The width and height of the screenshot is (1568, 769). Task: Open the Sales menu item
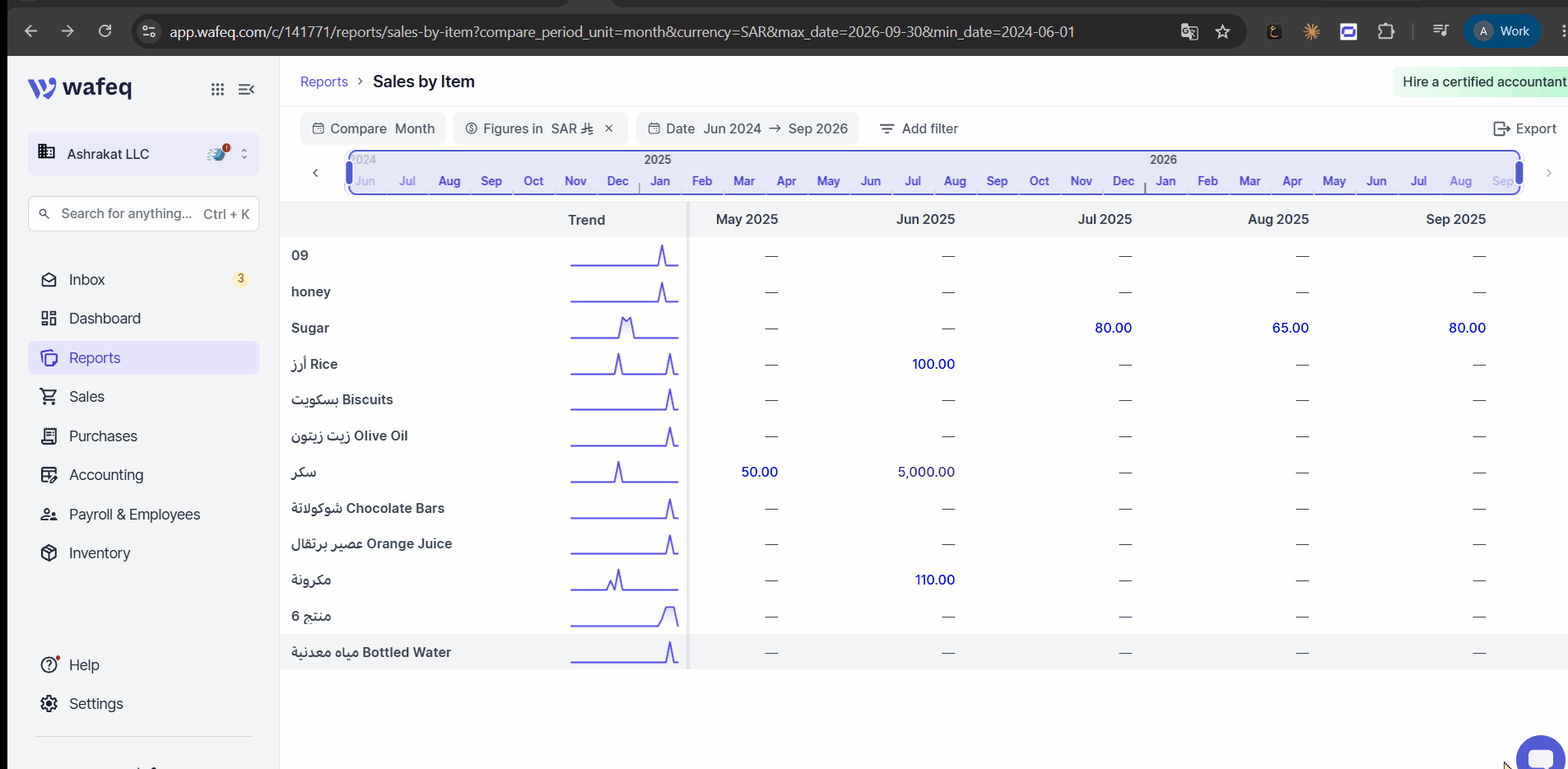pyautogui.click(x=143, y=397)
